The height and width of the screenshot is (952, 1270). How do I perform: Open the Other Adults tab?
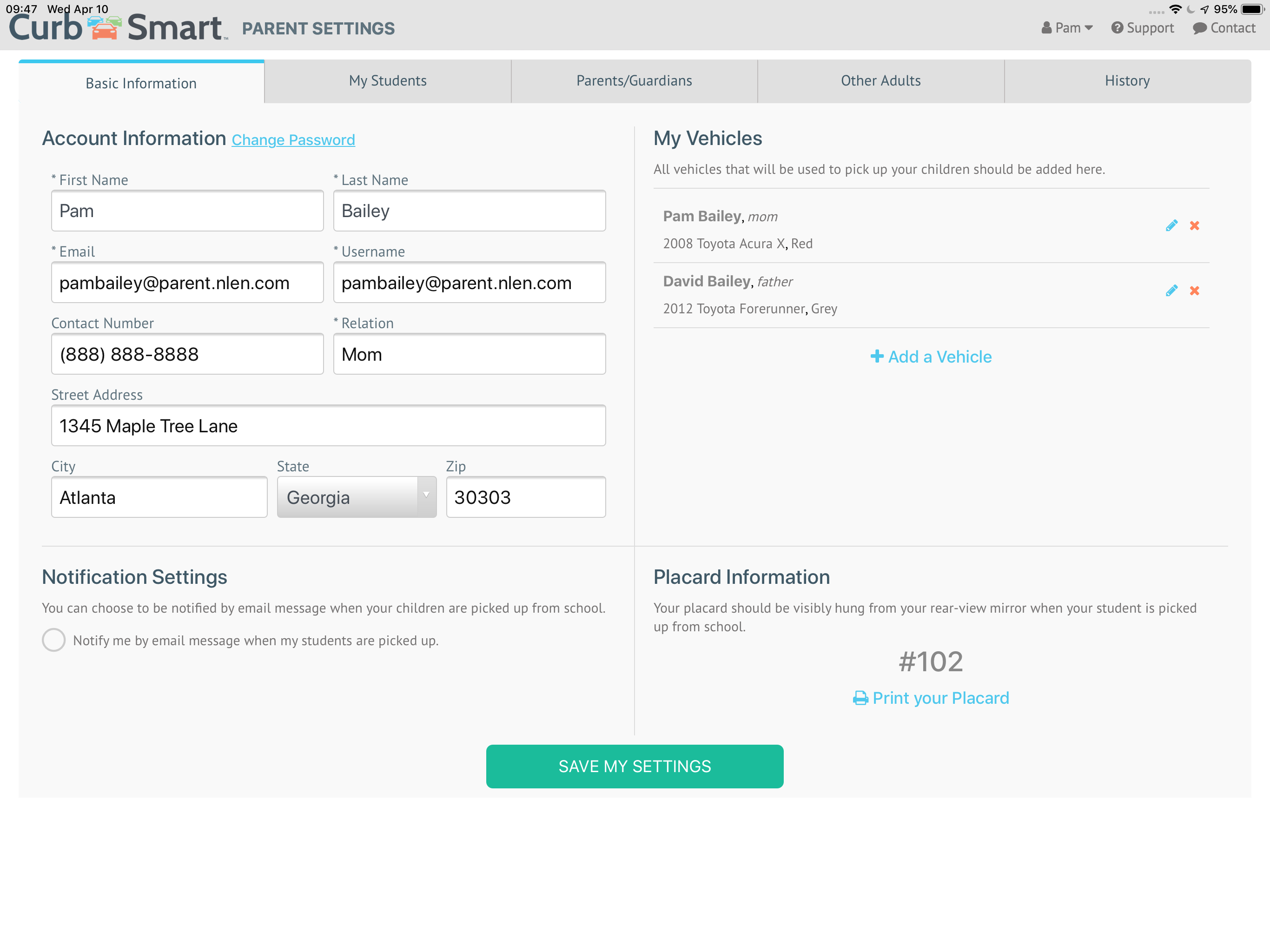[x=881, y=81]
